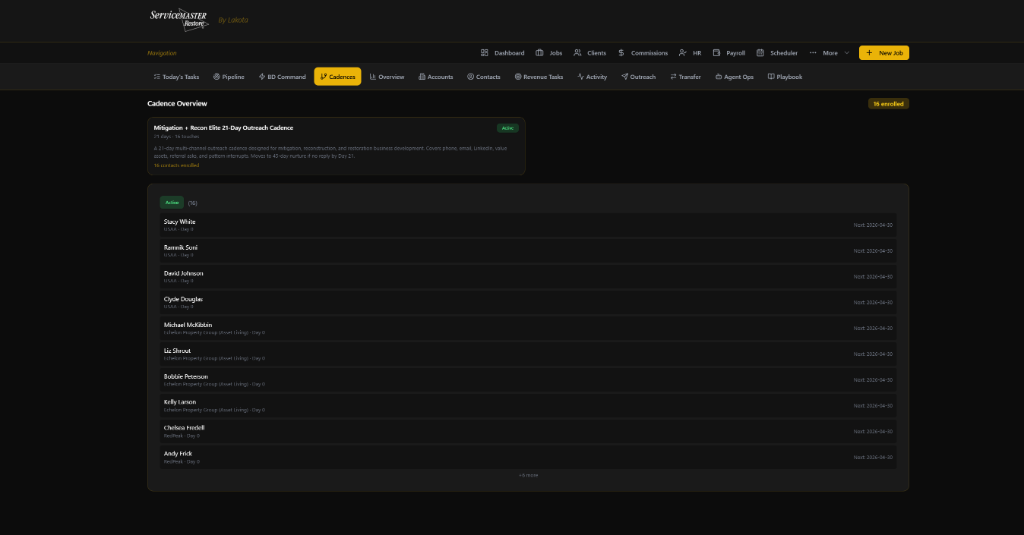1024x535 pixels.
Task: Click the HR person icon
Action: 682,53
